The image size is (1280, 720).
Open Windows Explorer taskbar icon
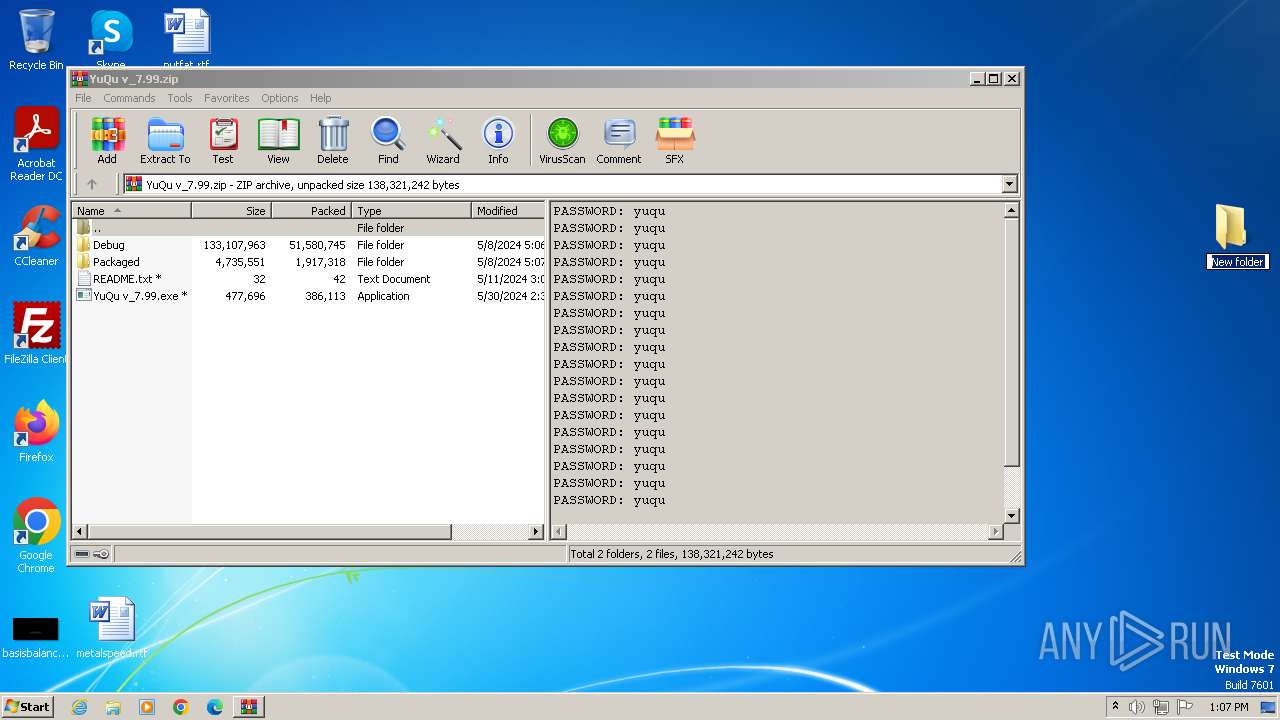[113, 707]
